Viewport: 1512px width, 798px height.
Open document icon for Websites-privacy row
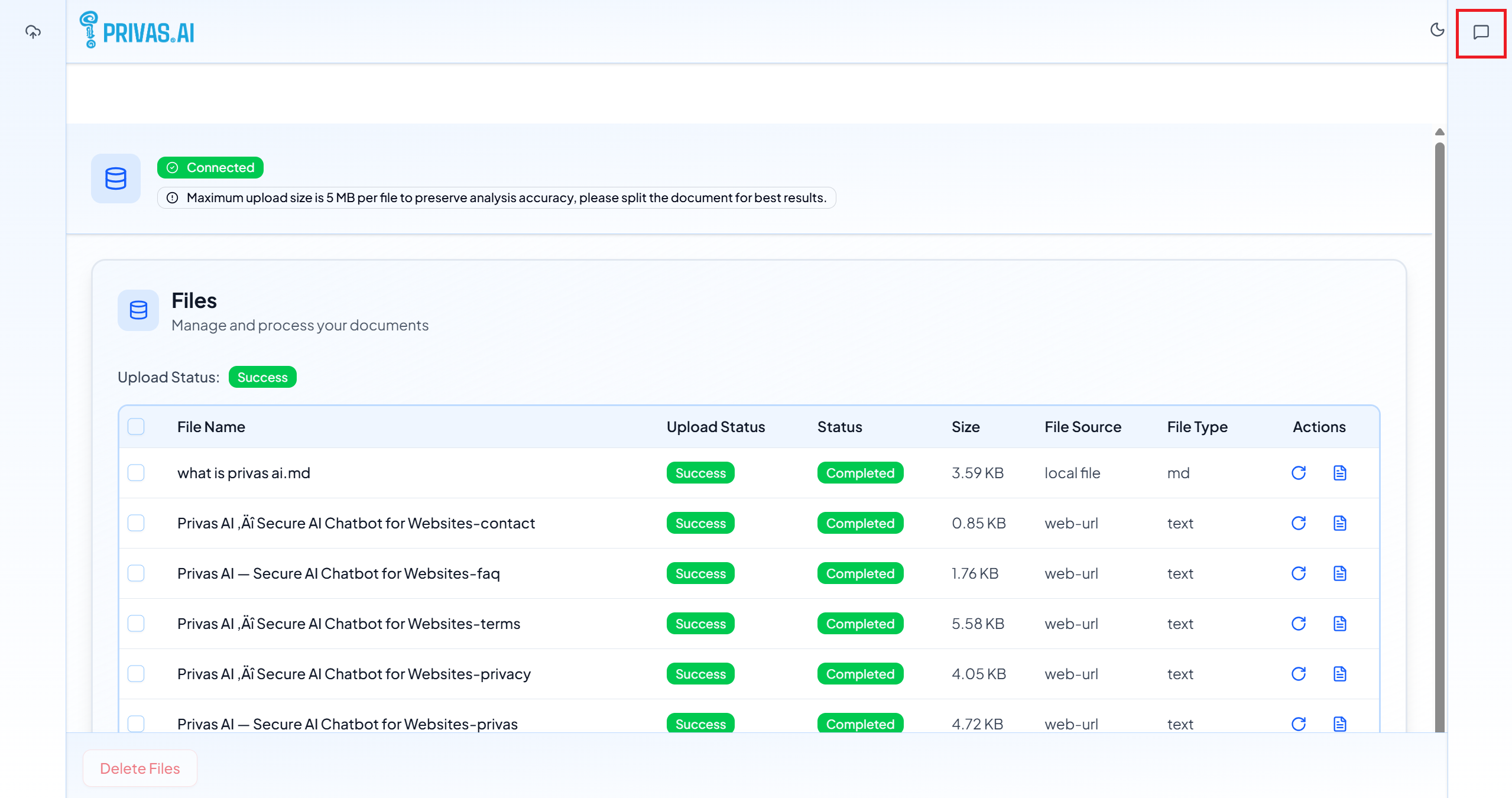(x=1340, y=674)
